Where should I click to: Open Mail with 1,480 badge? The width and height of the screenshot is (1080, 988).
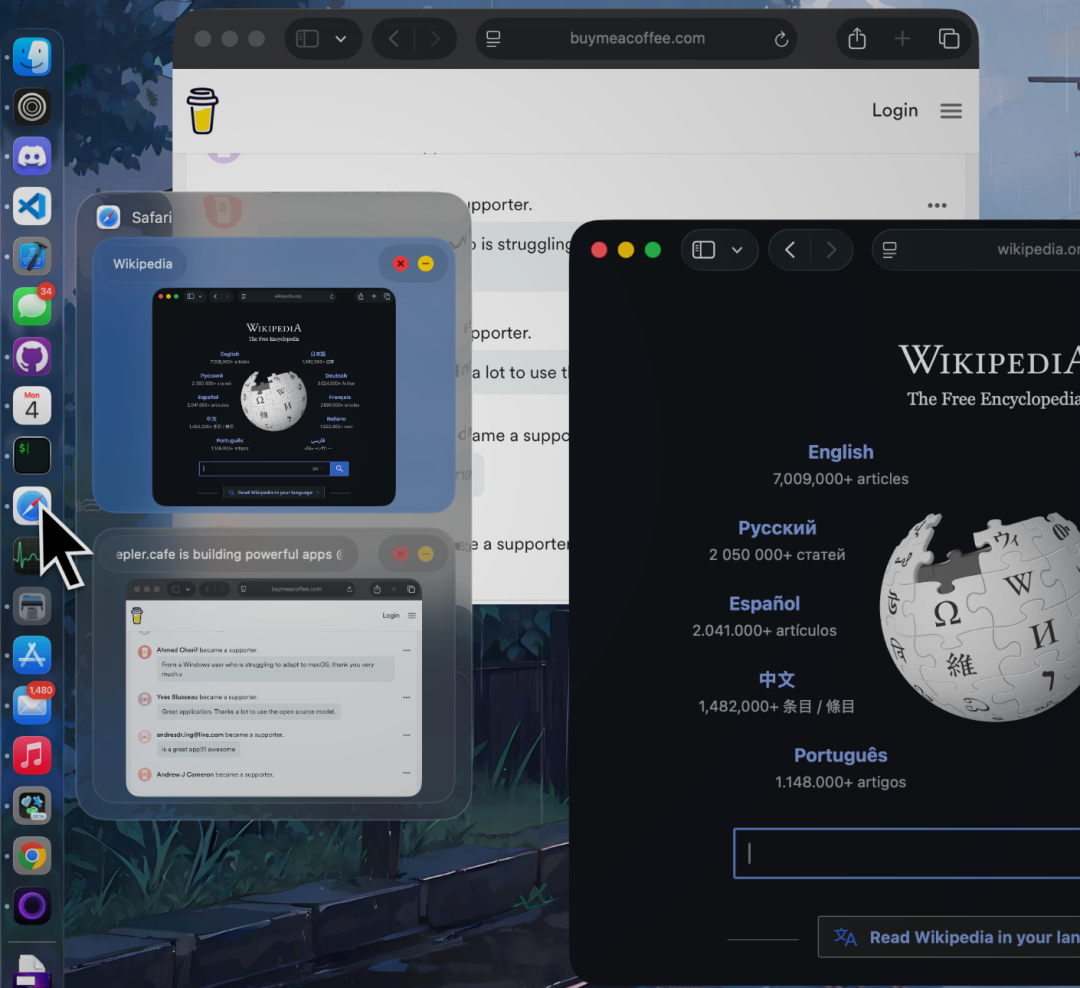pyautogui.click(x=32, y=705)
